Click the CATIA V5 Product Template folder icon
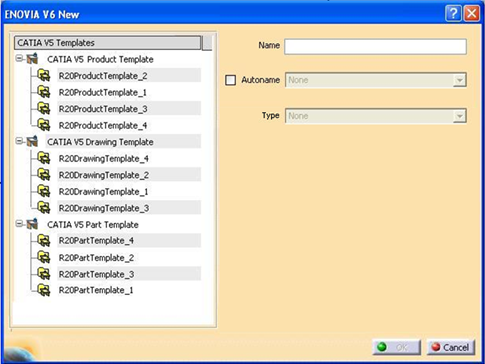 [32, 59]
